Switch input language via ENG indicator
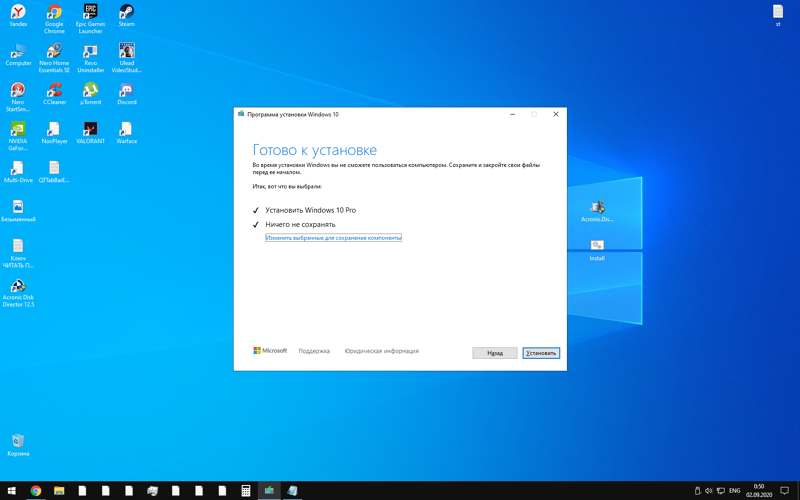The width and height of the screenshot is (800, 500). [735, 491]
